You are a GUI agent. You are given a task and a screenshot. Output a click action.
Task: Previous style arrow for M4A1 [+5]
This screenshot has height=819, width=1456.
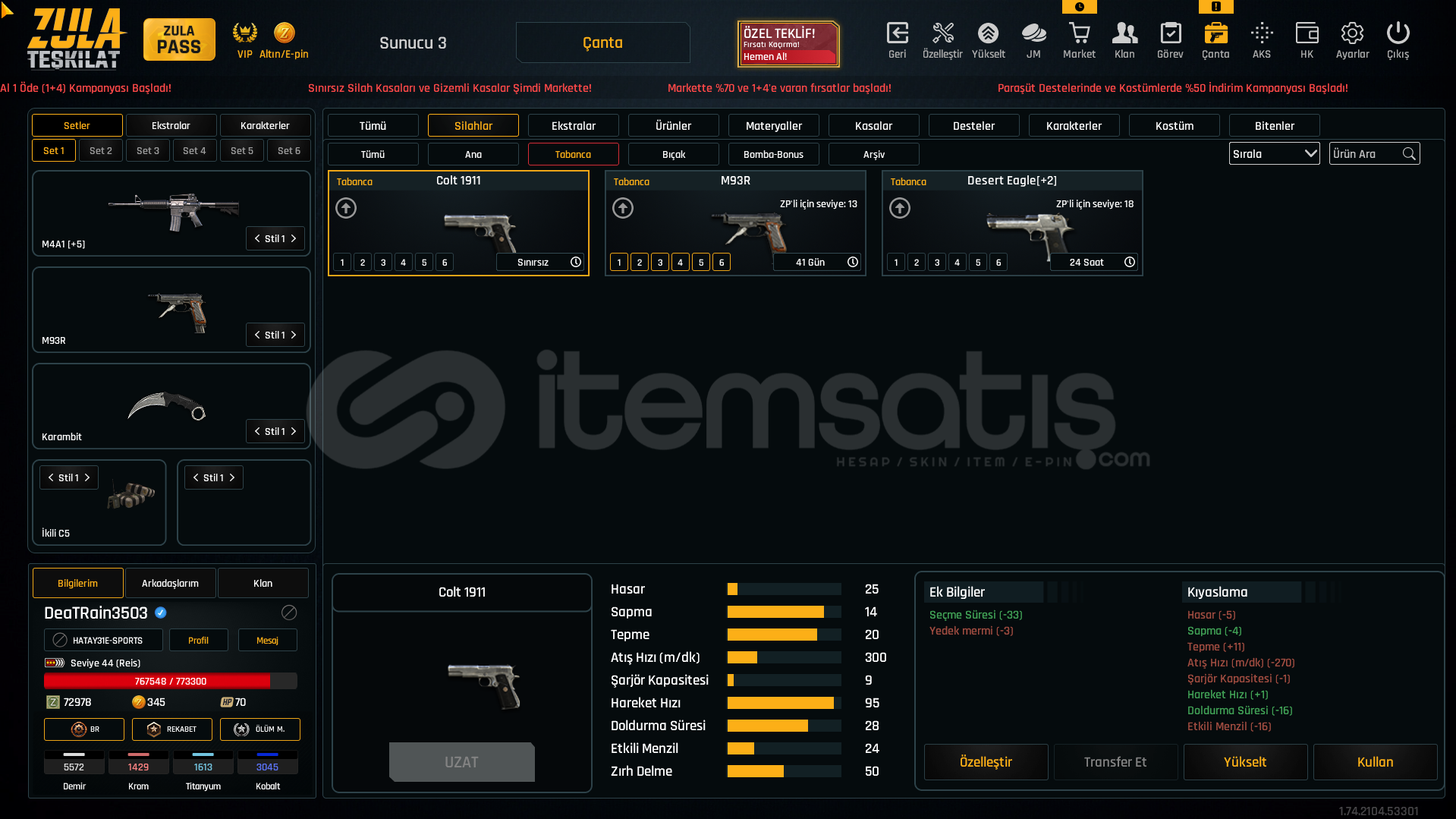[x=257, y=238]
